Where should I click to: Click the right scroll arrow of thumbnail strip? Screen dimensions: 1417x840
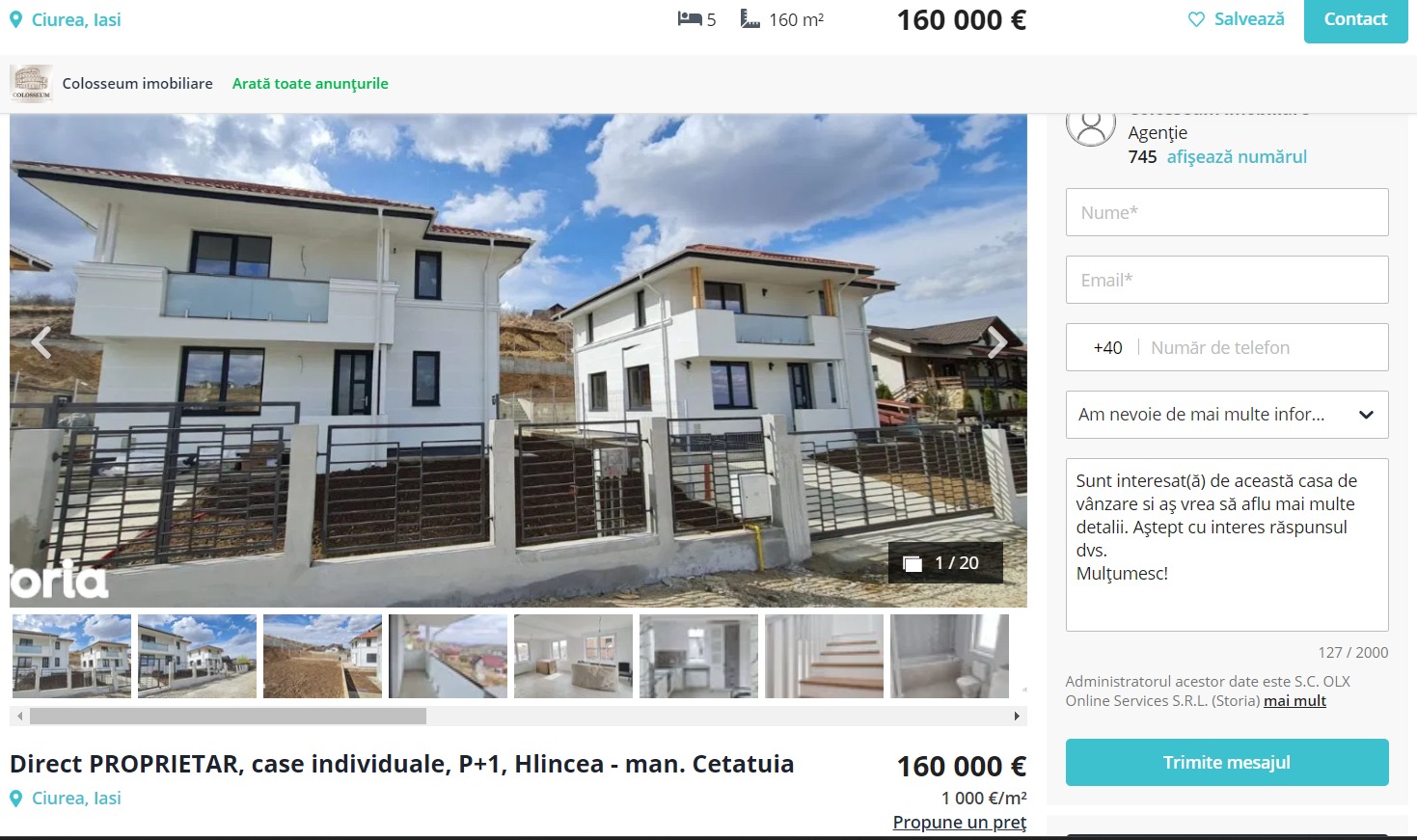1017,717
